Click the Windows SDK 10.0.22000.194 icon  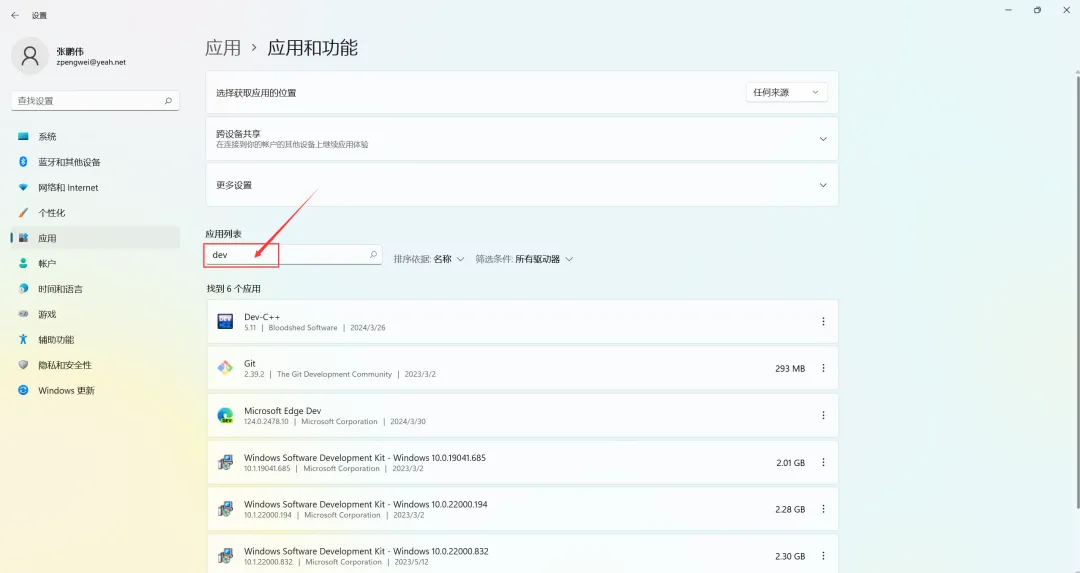(225, 510)
